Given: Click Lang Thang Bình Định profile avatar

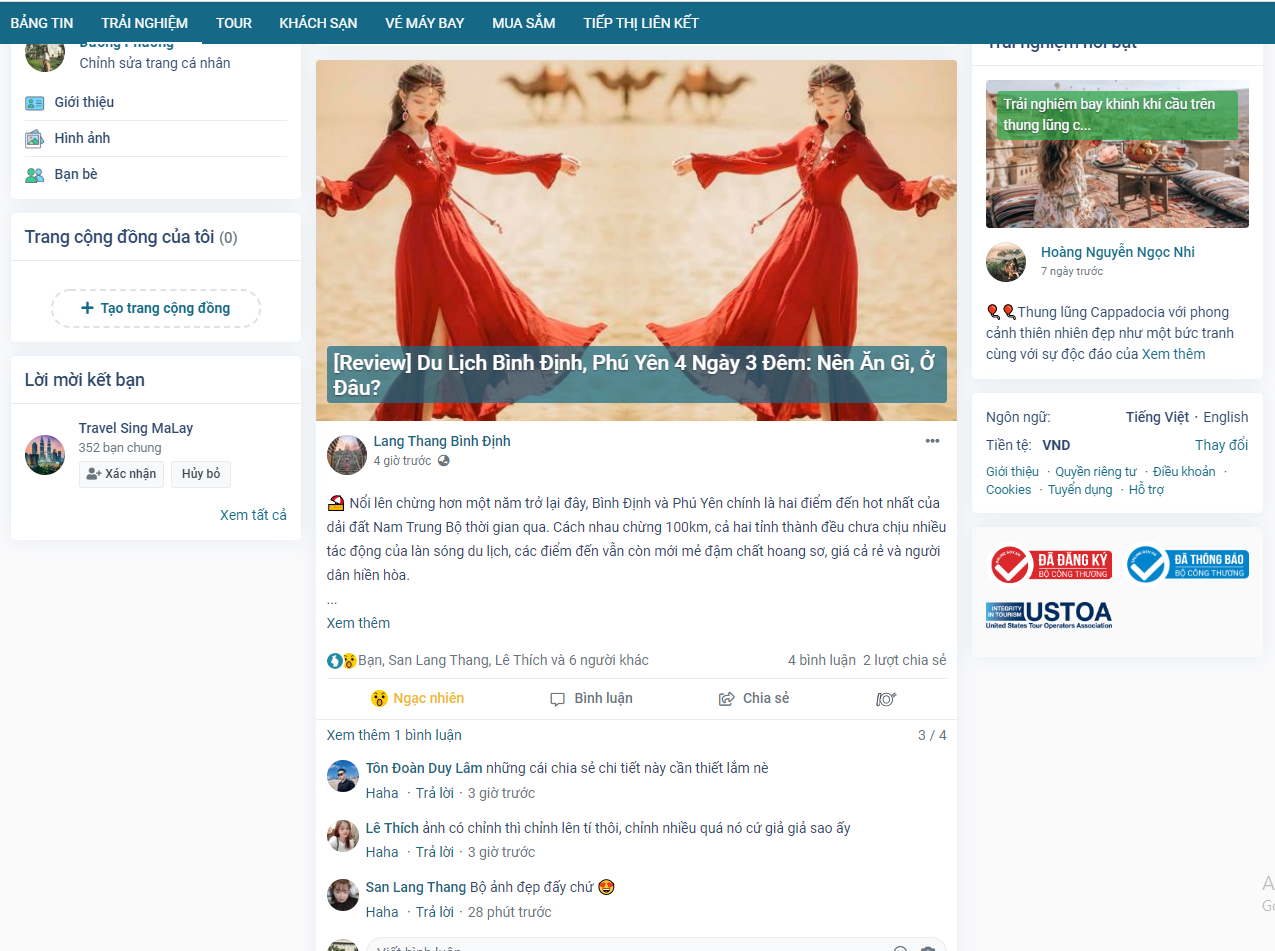Looking at the screenshot, I should point(346,455).
